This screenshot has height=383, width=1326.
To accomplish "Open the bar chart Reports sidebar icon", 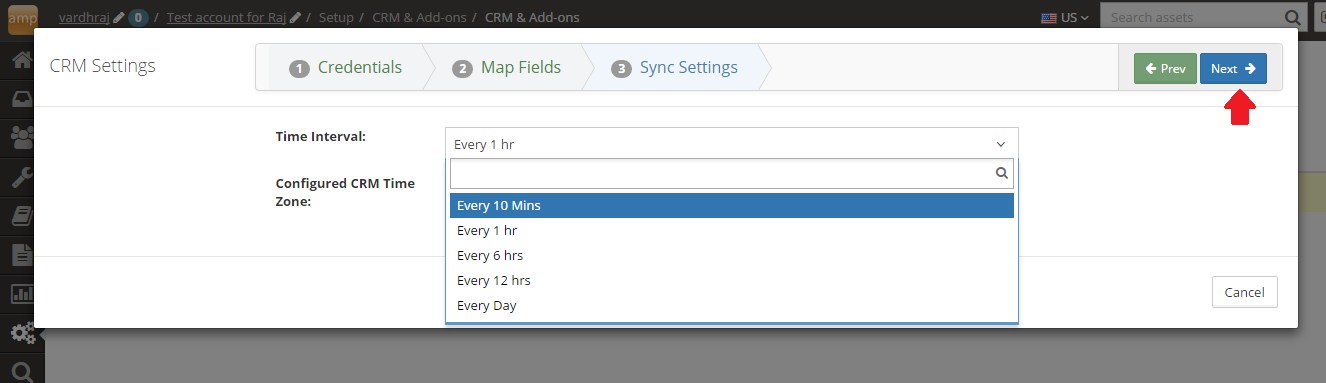I will [22, 294].
